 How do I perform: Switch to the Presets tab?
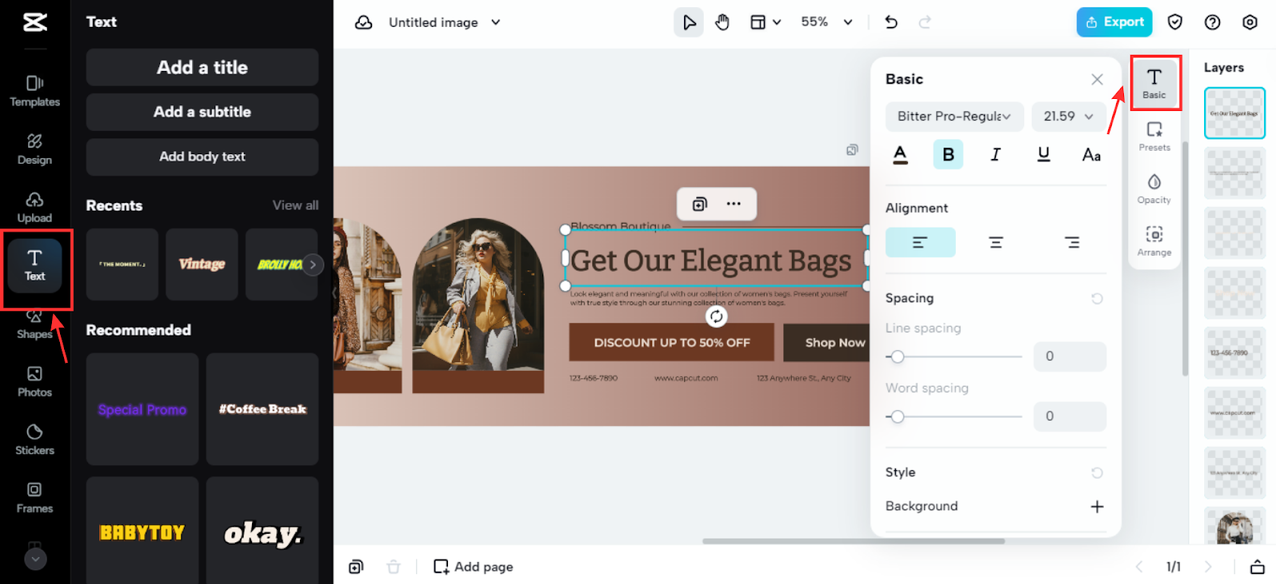pyautogui.click(x=1155, y=137)
